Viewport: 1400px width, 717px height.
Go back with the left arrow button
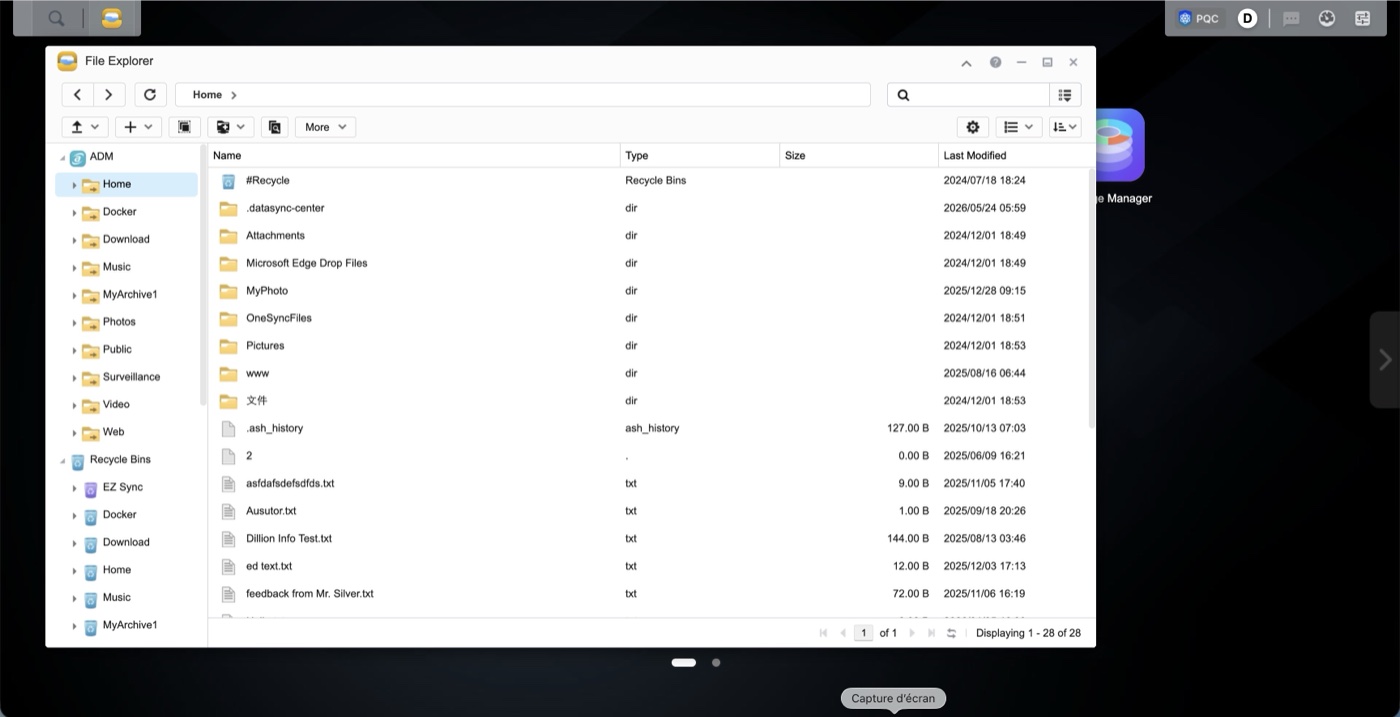point(77,95)
